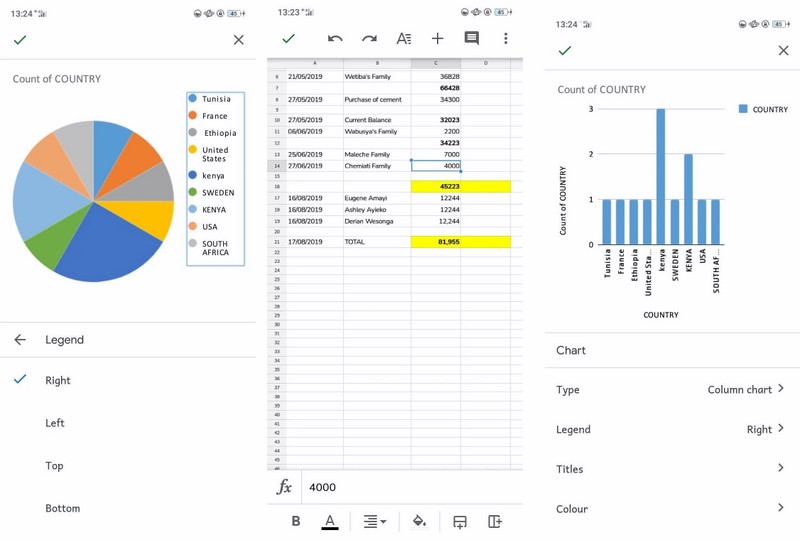This screenshot has width=800, height=540.
Task: Add a comment in spreadsheet
Action: pyautogui.click(x=471, y=38)
